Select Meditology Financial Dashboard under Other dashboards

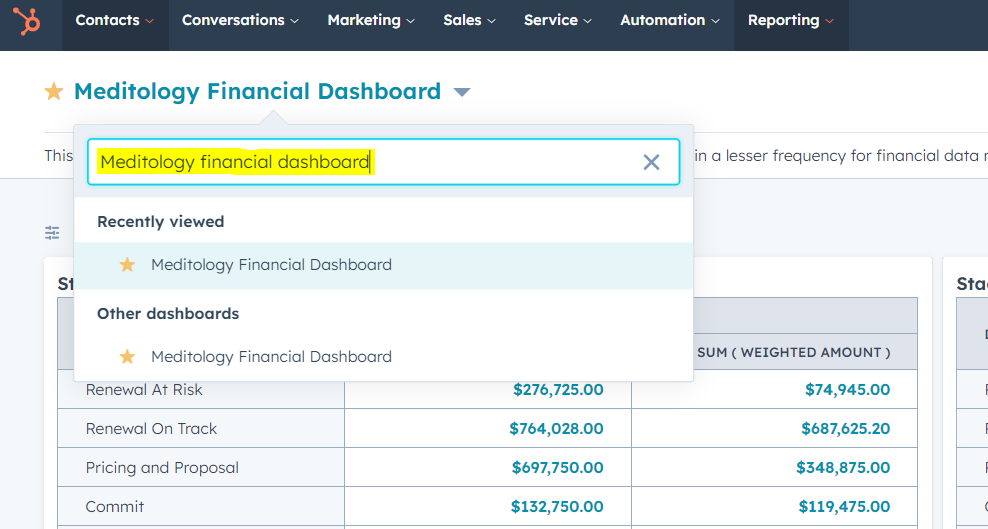[x=271, y=357]
